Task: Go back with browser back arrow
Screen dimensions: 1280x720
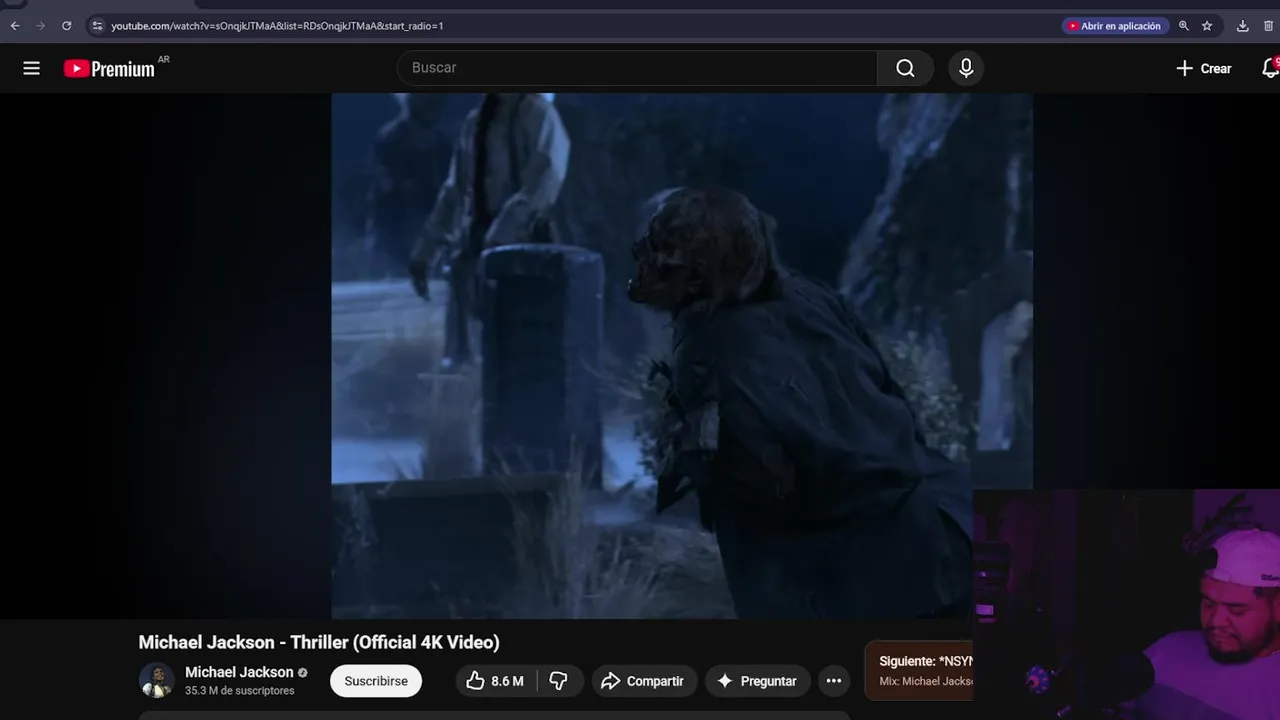Action: (x=15, y=26)
